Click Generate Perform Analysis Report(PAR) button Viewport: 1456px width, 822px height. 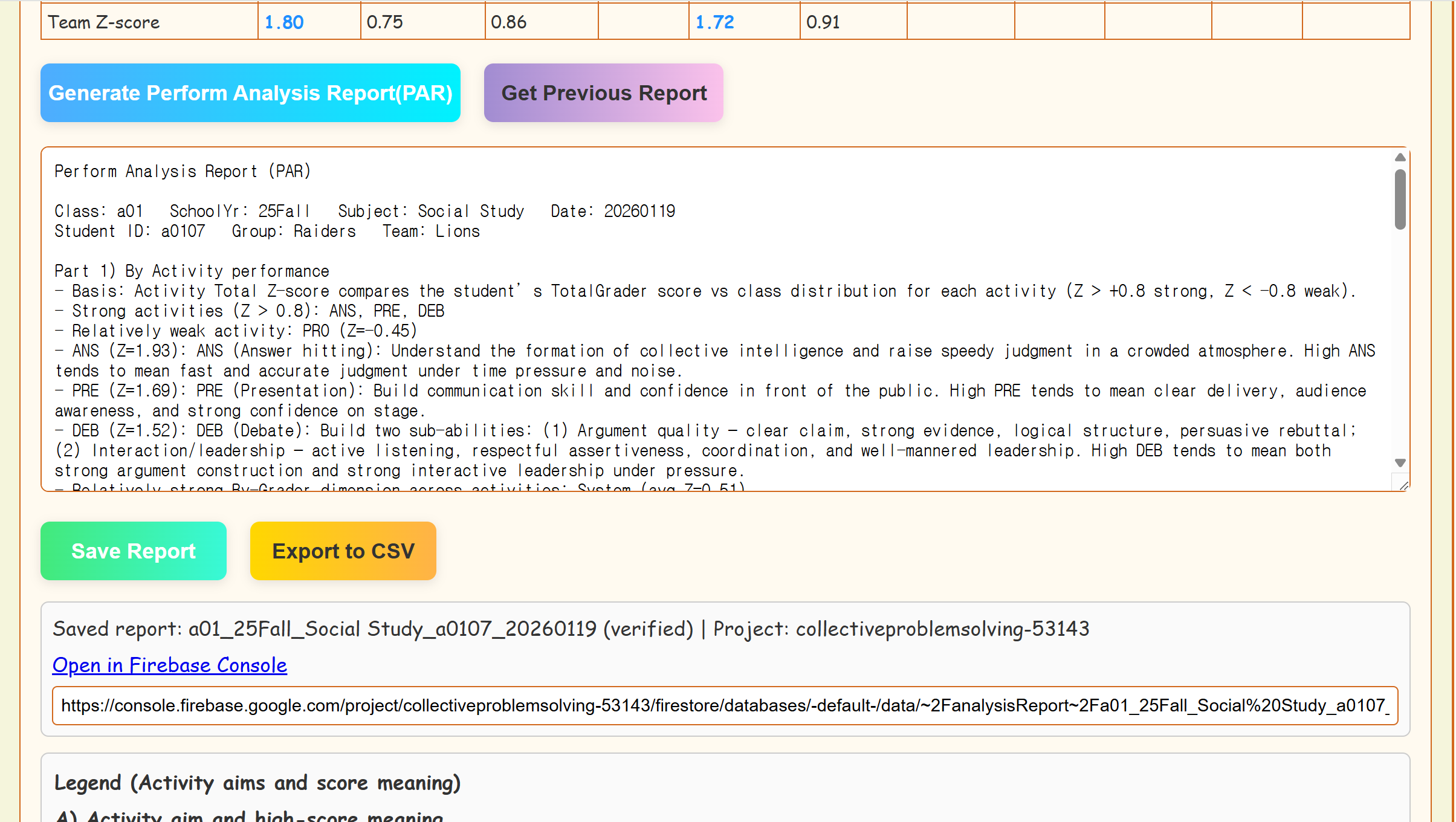(250, 93)
